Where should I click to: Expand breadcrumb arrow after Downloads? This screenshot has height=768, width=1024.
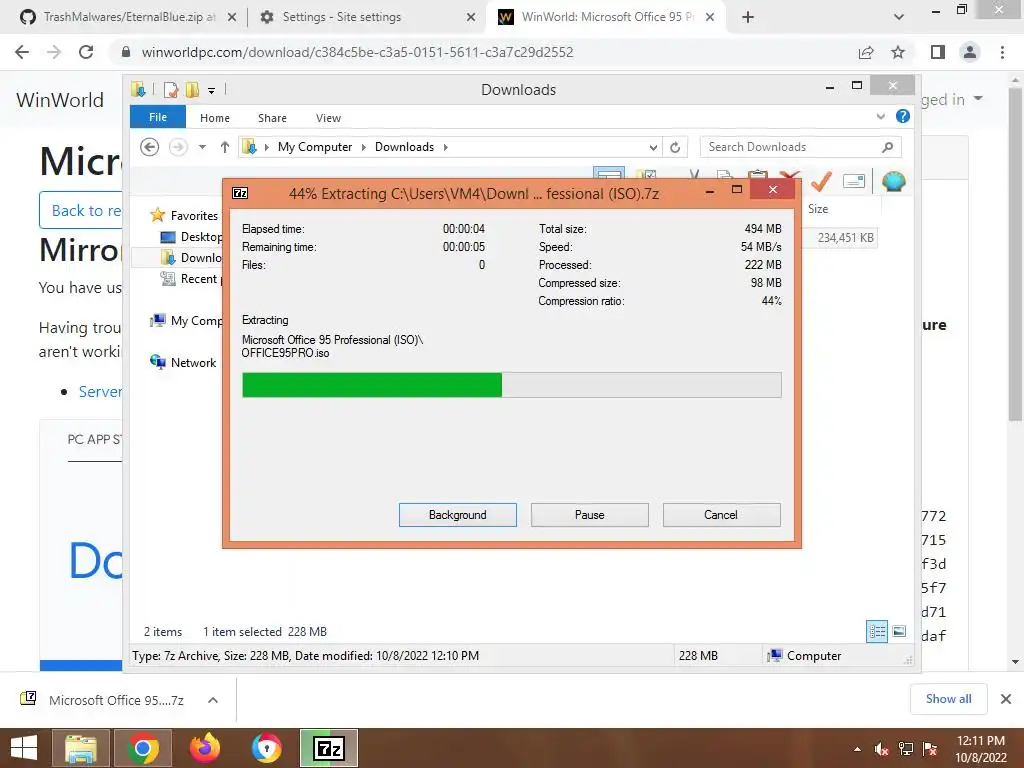pos(445,147)
